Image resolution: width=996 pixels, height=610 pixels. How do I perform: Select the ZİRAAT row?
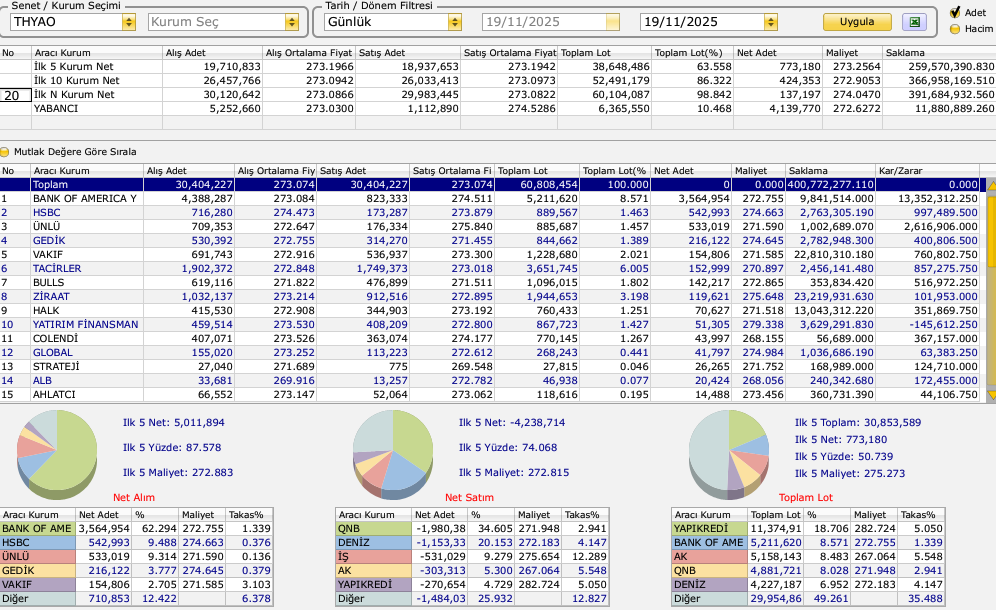490,297
